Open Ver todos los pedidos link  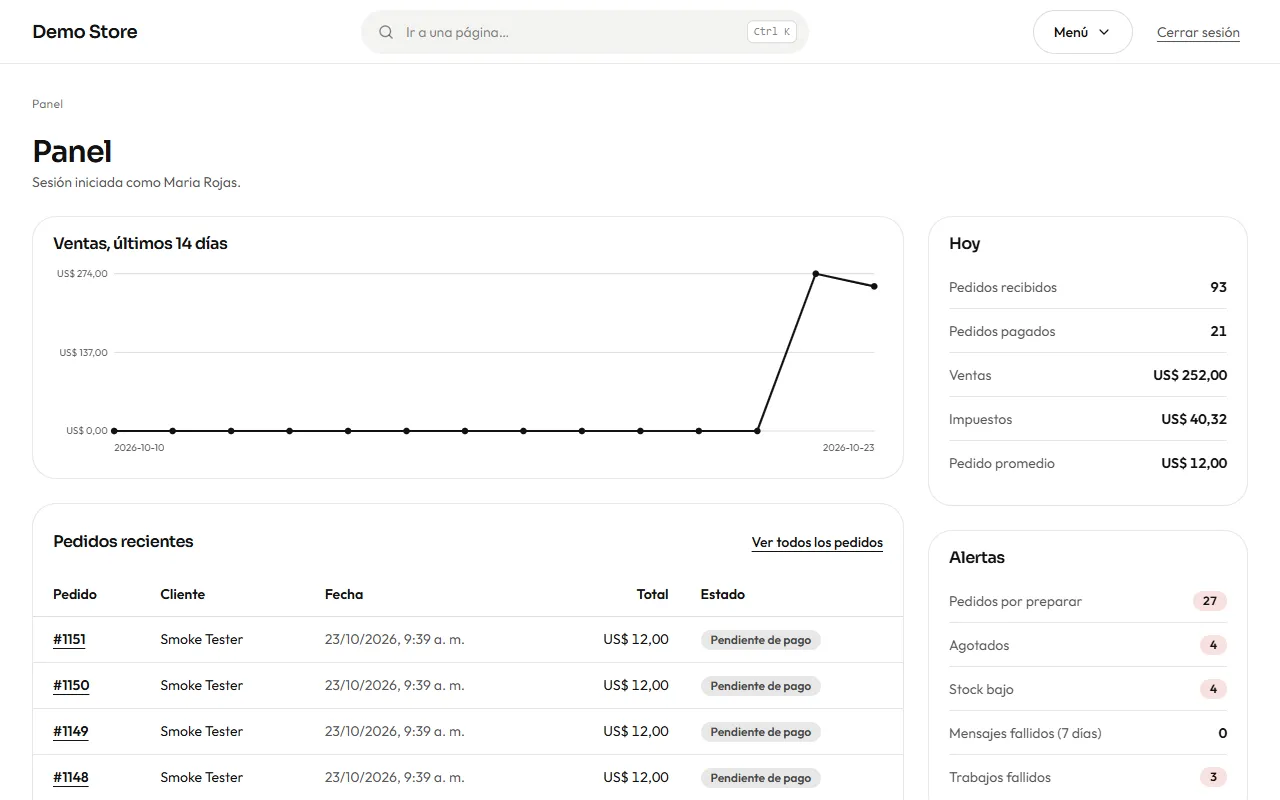(x=817, y=543)
